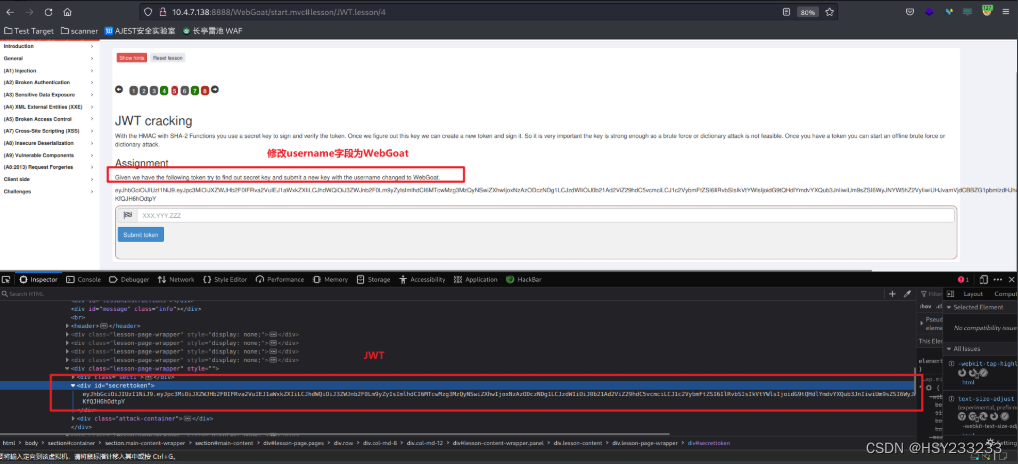Open the Test Target bookmarks folder

click(30, 31)
